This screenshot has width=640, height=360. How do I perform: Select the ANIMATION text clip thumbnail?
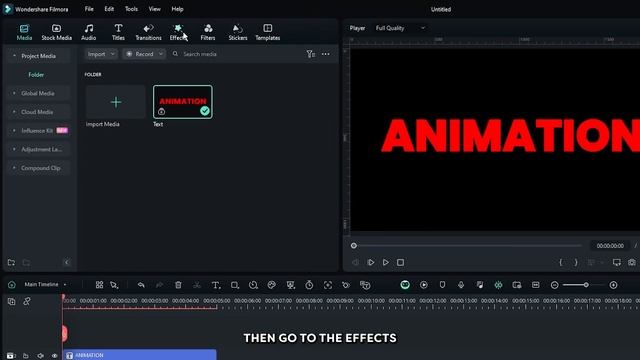point(182,102)
